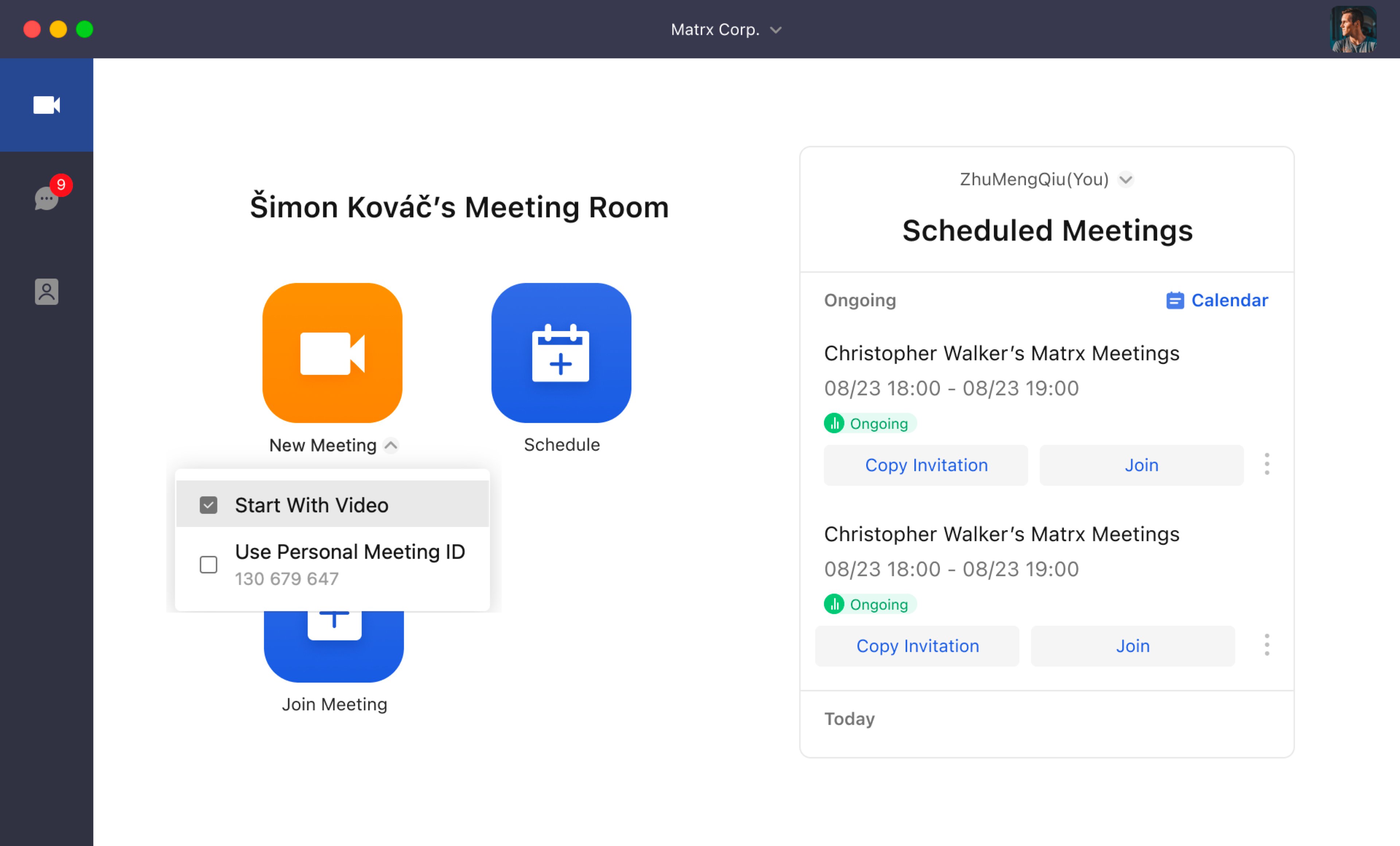Select the Meetings video camera sidebar icon
The image size is (1400, 846).
click(x=47, y=105)
